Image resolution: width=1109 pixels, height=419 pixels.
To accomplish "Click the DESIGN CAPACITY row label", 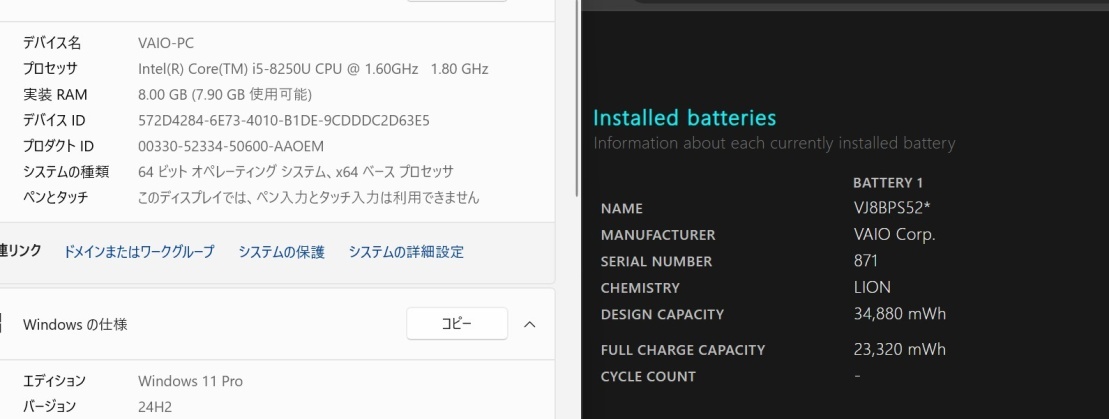I will [x=662, y=314].
